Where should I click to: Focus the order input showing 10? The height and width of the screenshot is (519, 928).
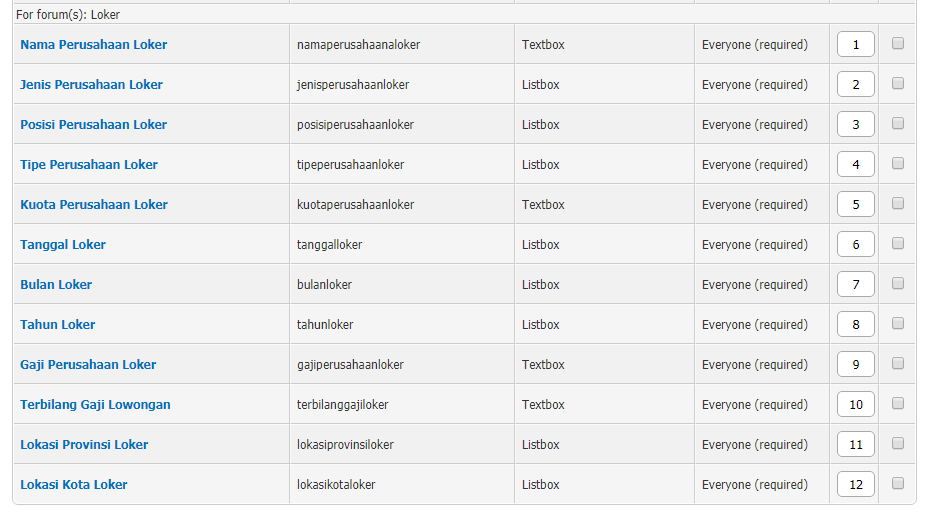coord(856,405)
